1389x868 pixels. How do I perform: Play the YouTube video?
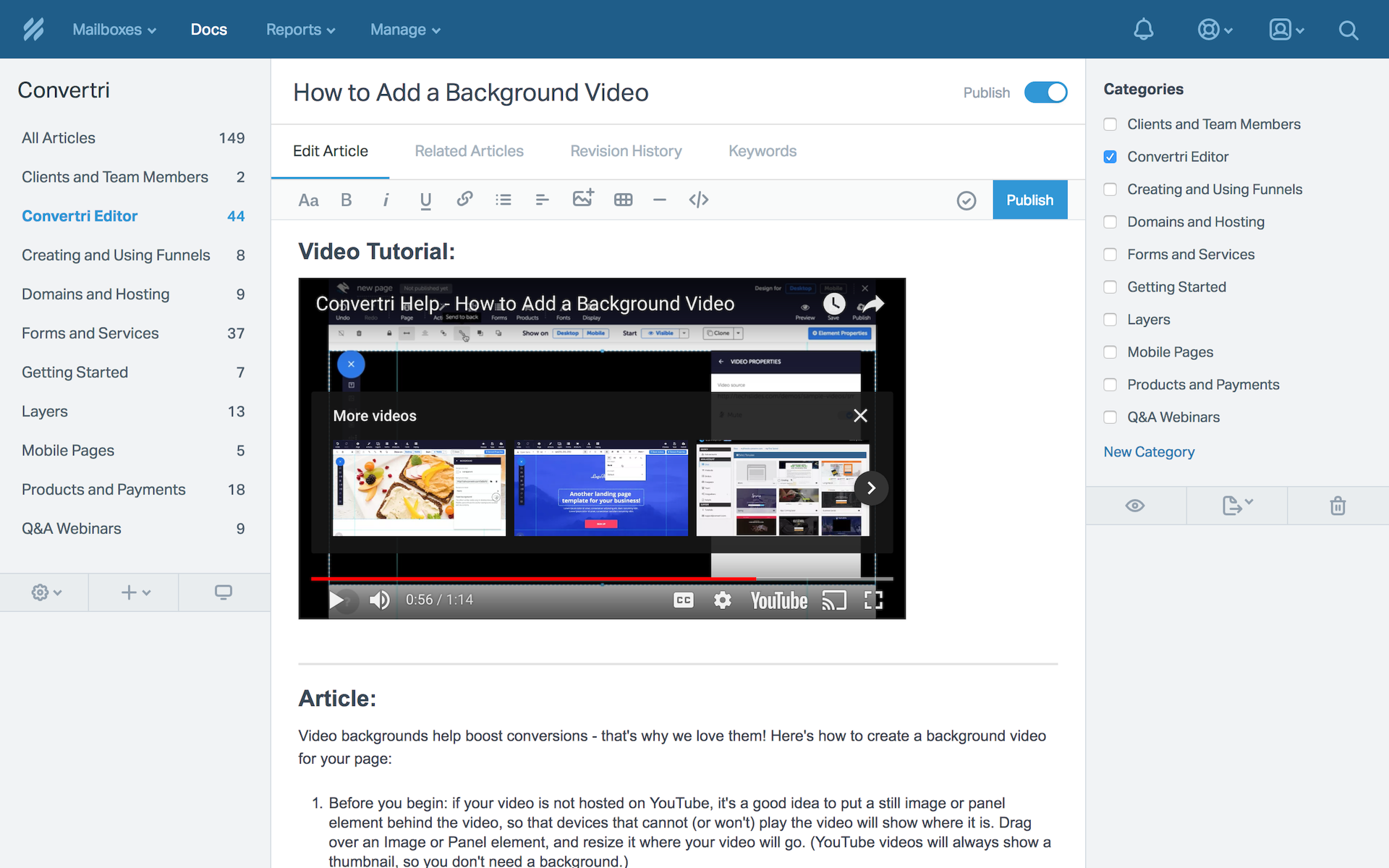(337, 600)
